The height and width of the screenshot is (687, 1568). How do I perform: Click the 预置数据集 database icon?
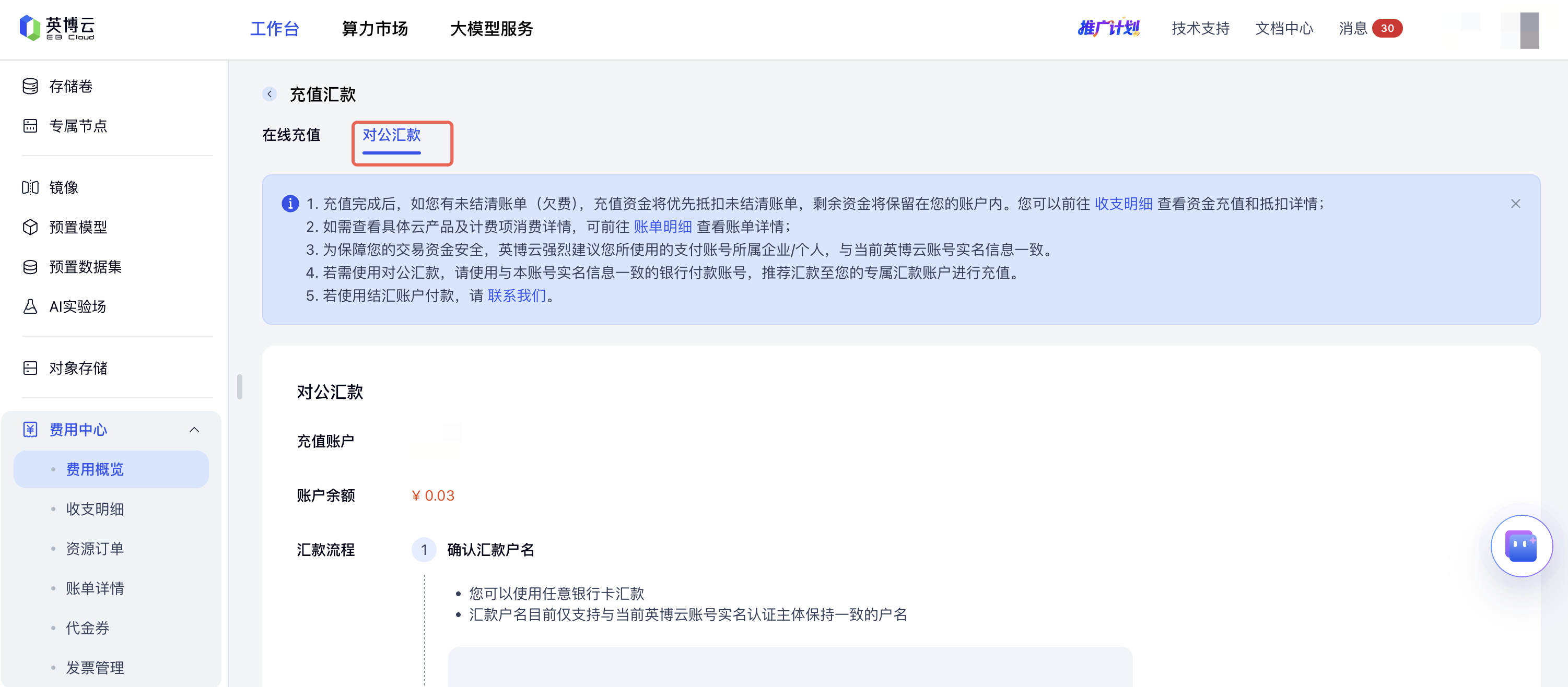click(30, 267)
